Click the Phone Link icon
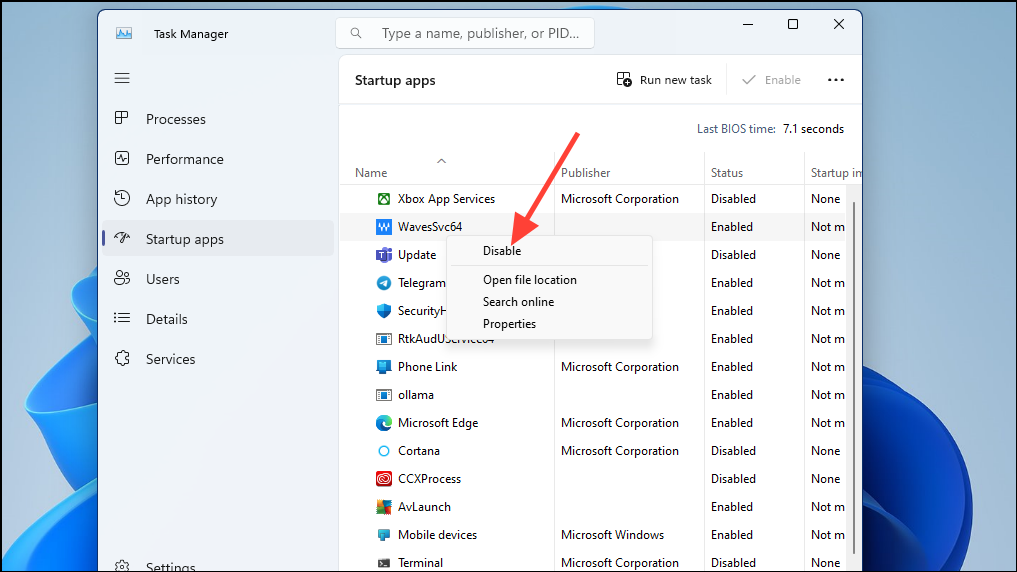 (x=384, y=367)
